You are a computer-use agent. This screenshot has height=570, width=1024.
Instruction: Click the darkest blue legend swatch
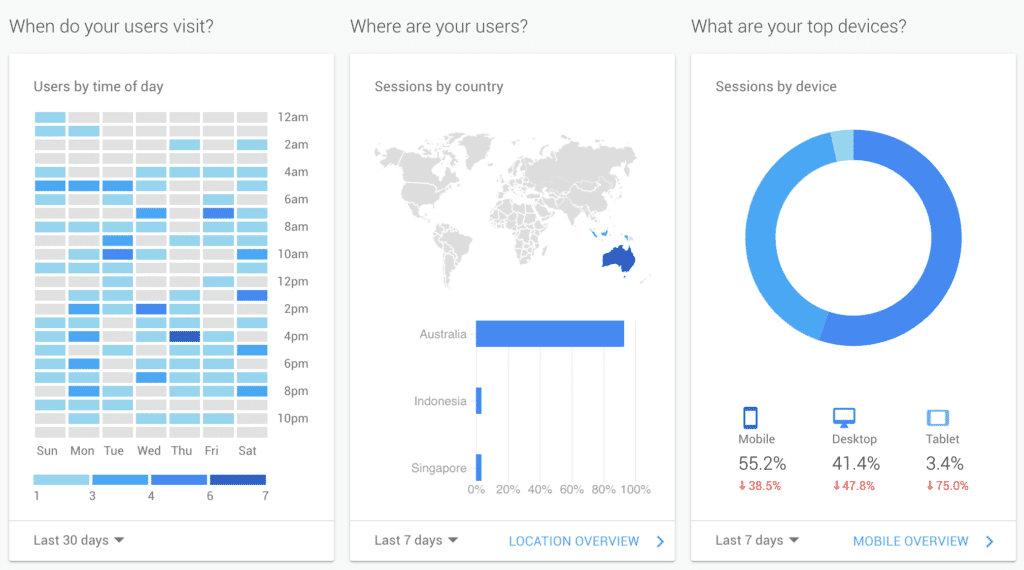(238, 480)
